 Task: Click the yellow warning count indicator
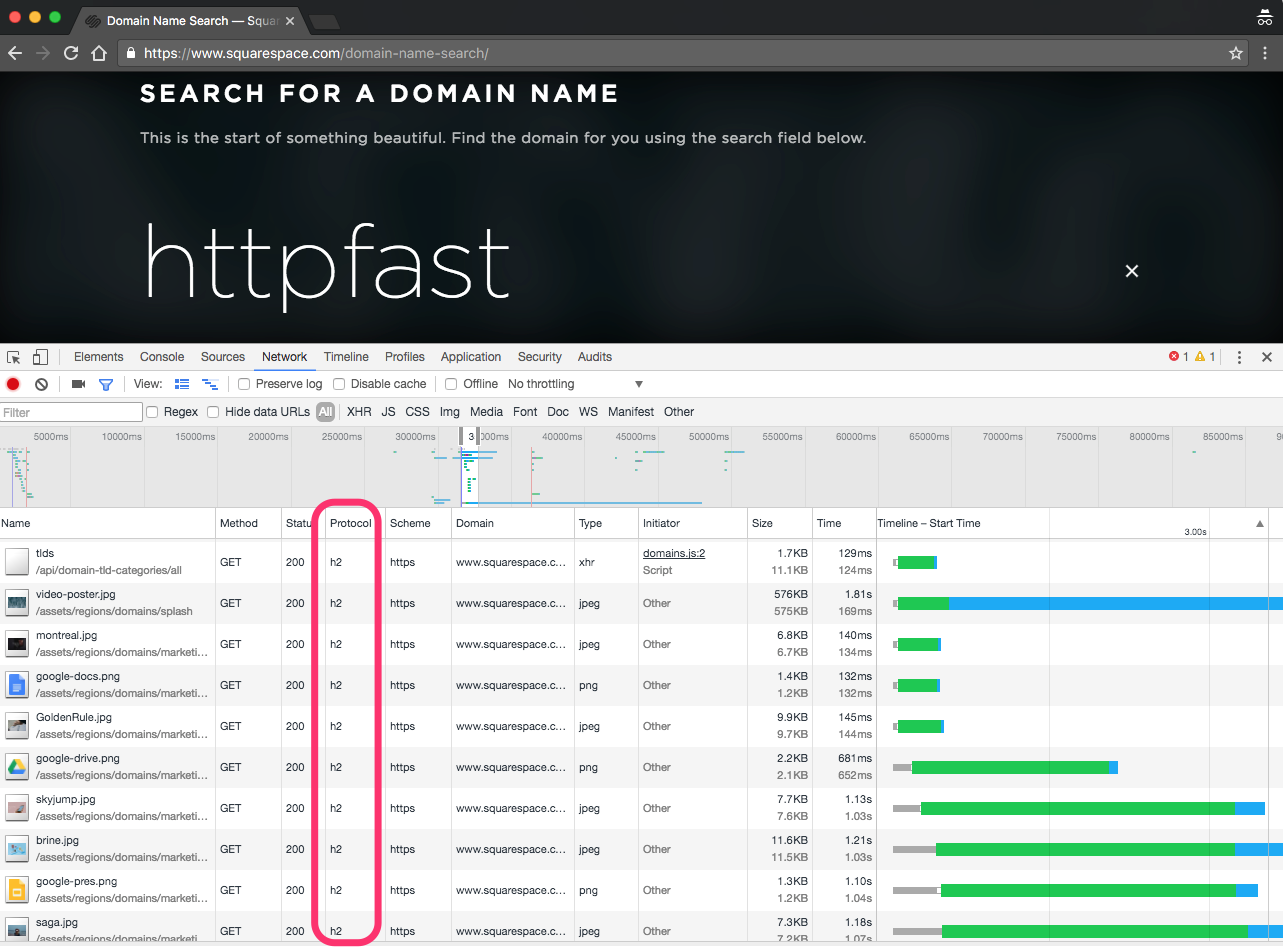1206,357
